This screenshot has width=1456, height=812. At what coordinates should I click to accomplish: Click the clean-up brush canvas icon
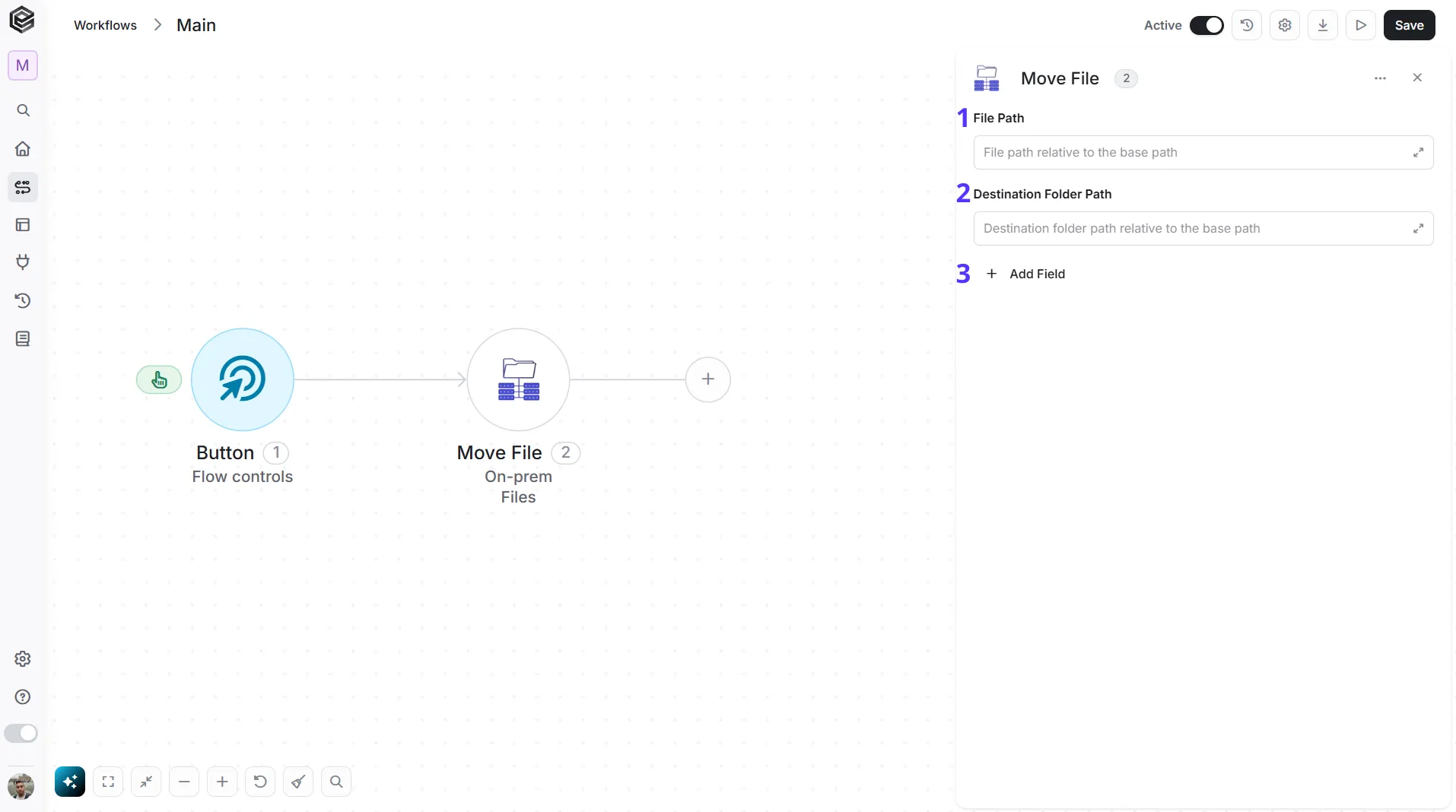coord(298,782)
